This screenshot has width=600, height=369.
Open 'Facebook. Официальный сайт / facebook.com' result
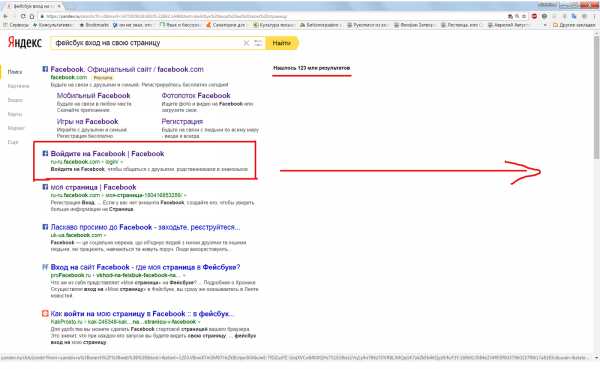tap(127, 69)
